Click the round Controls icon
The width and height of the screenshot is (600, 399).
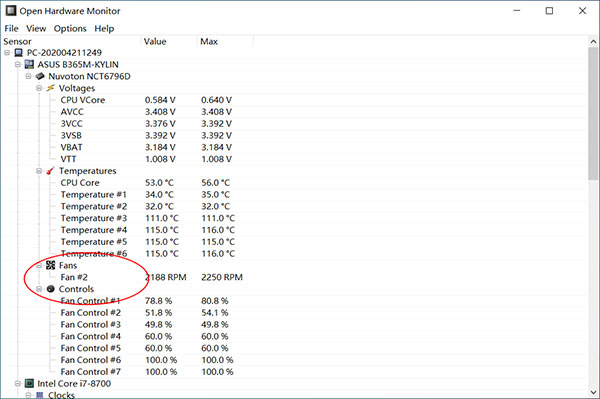click(x=51, y=289)
